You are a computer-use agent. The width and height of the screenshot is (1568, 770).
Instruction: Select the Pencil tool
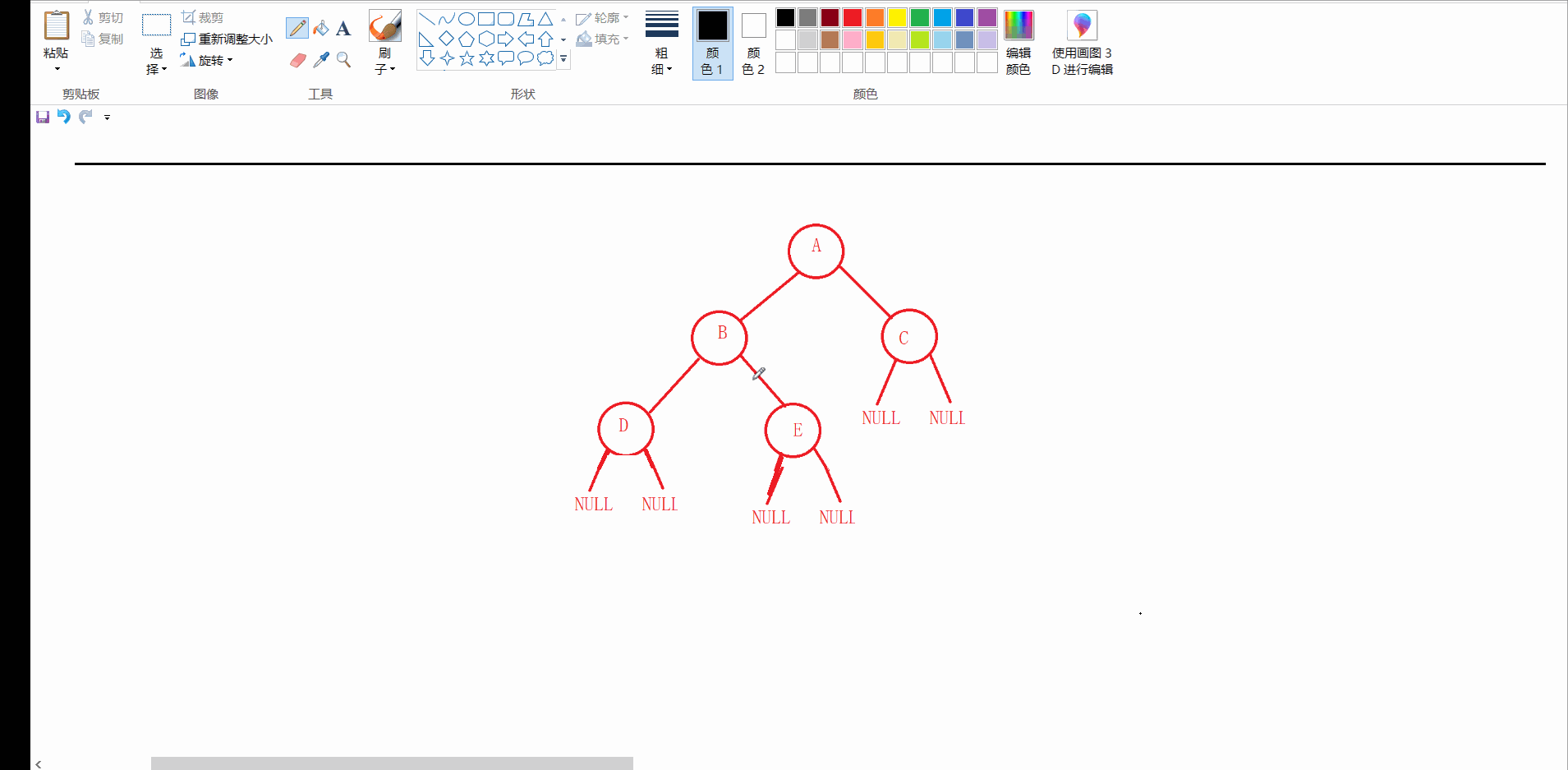[297, 27]
